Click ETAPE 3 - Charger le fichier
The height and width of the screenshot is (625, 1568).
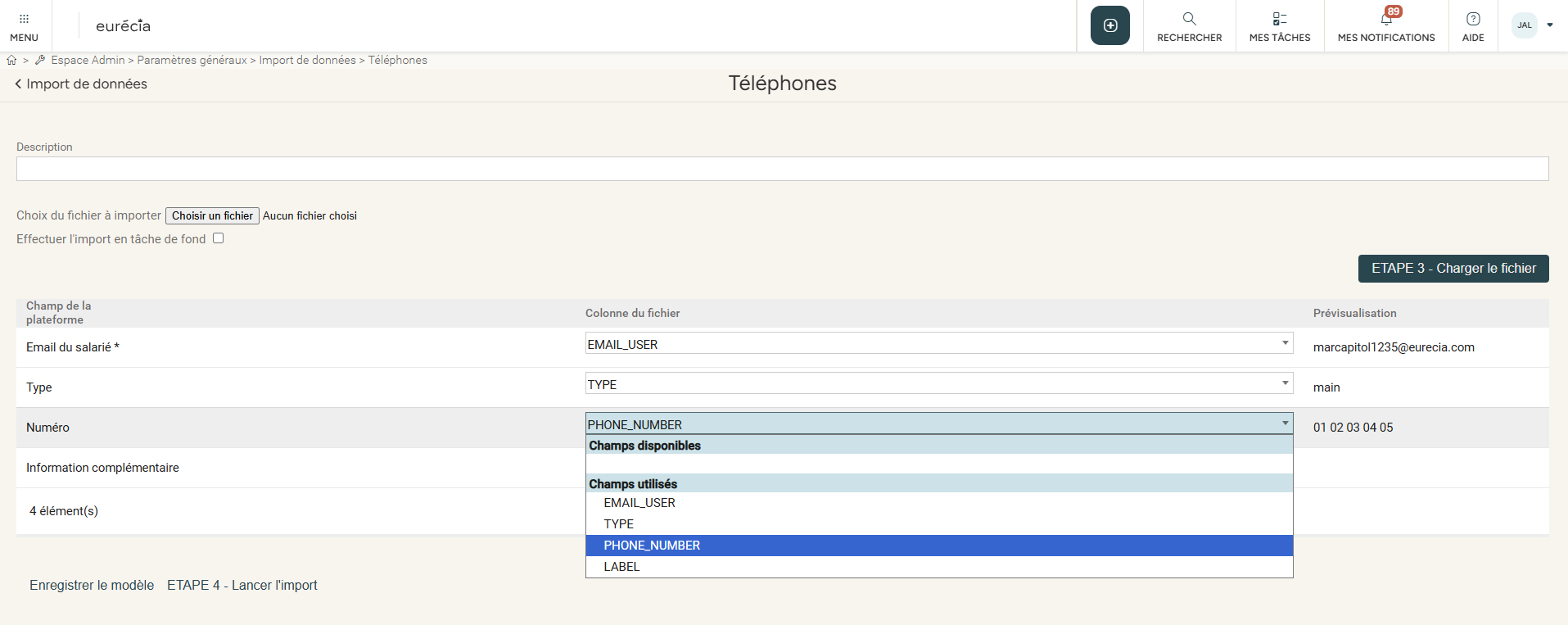[x=1453, y=269]
